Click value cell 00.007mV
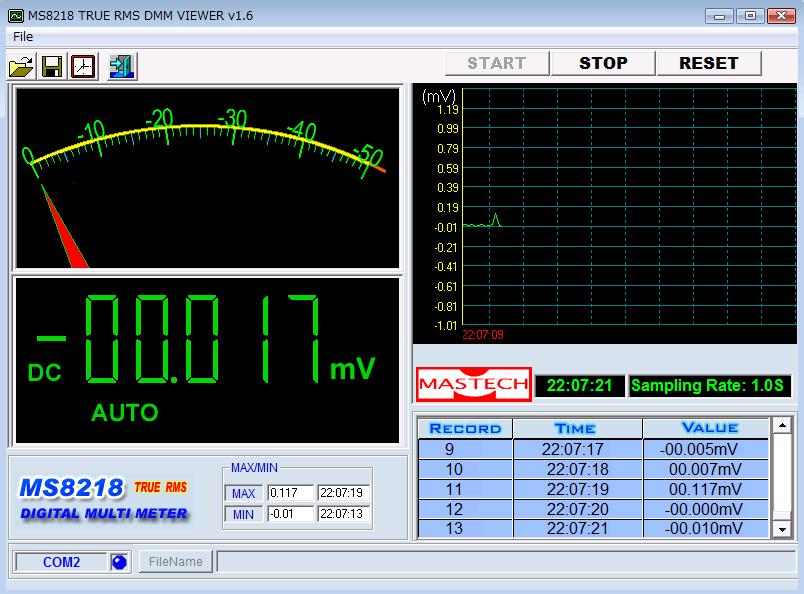 [706, 469]
